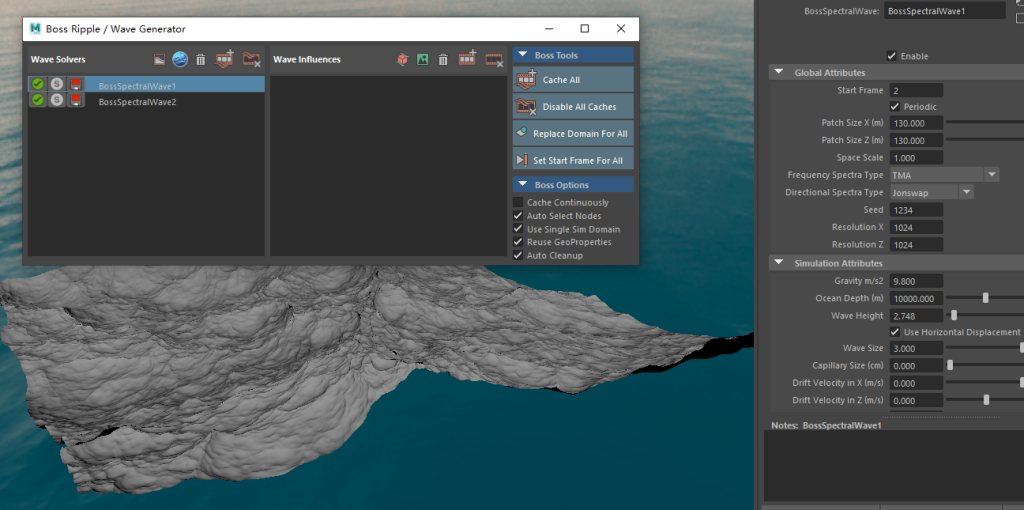1024x510 pixels.
Task: Add geometry influence cube icon
Action: (403, 59)
